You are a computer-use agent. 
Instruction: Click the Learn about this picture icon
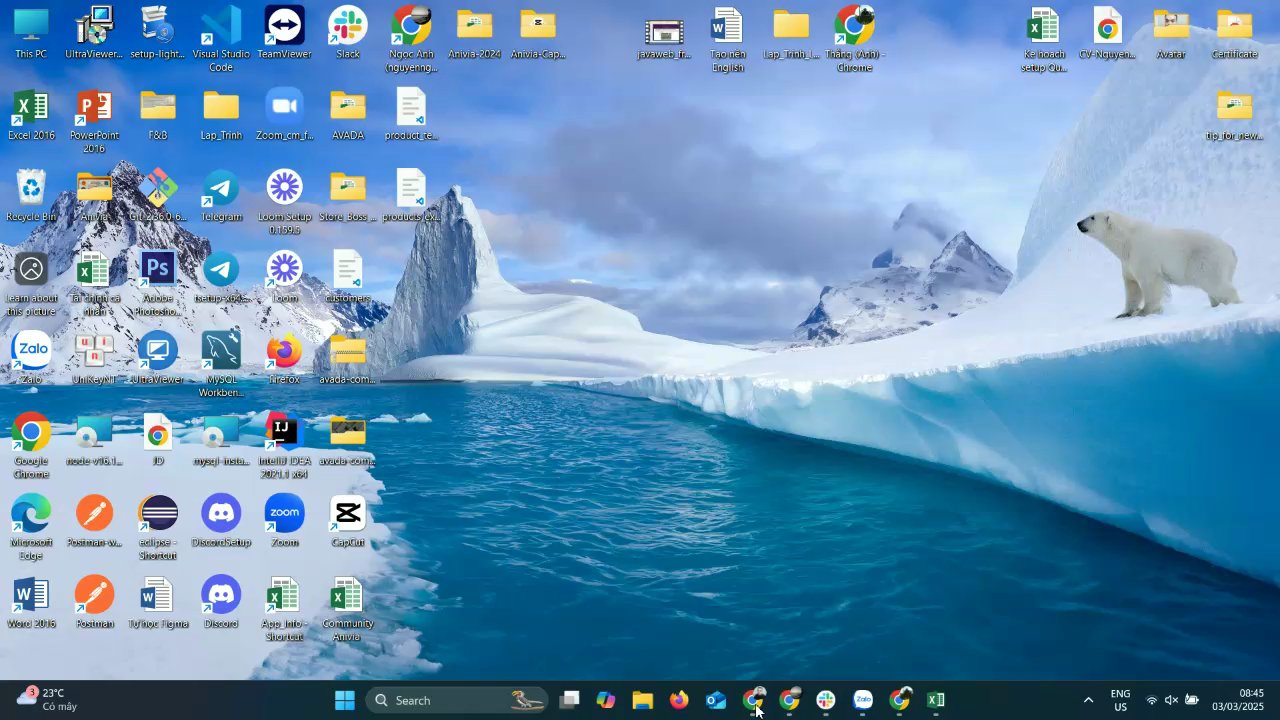click(31, 282)
